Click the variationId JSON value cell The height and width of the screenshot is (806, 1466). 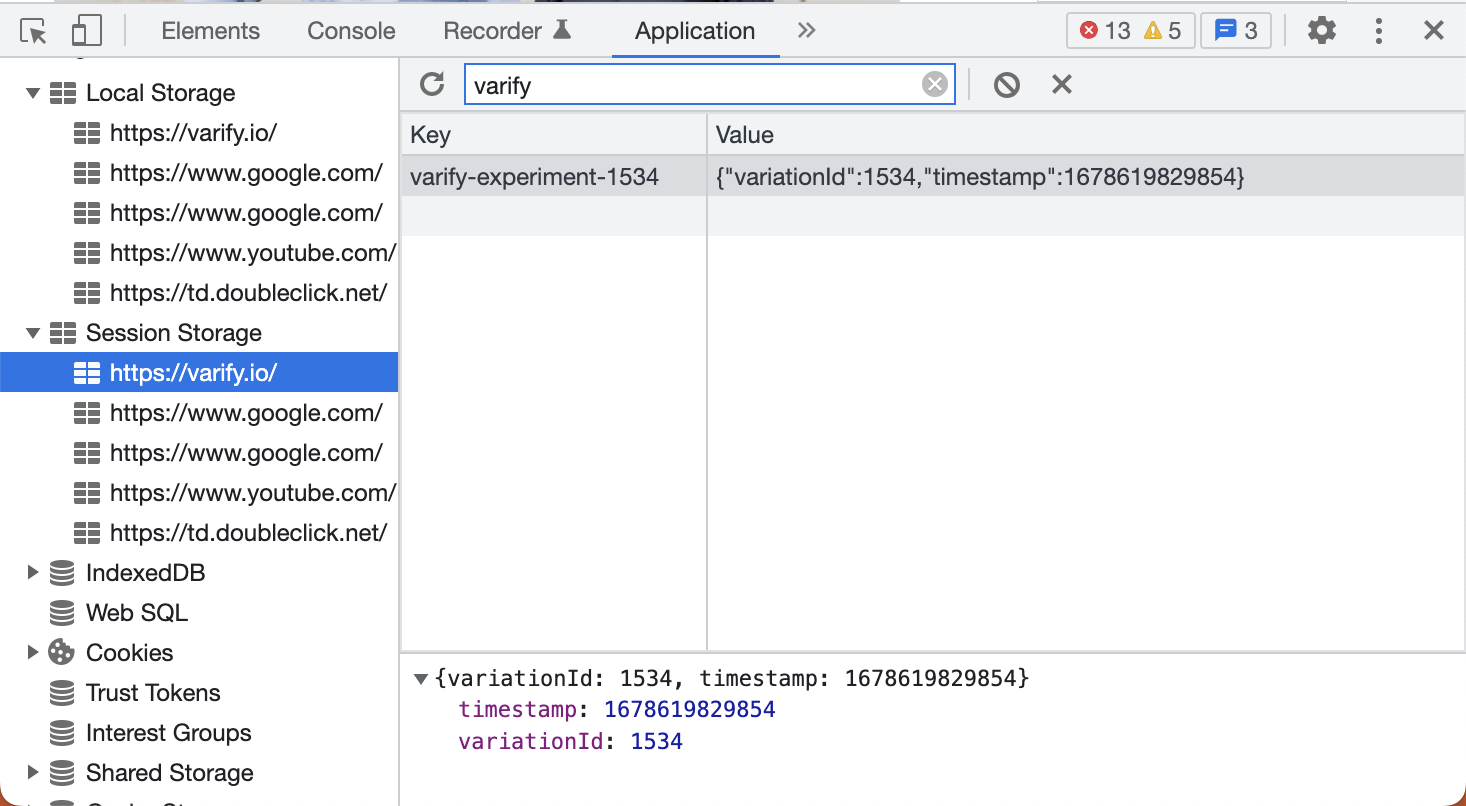1086,177
